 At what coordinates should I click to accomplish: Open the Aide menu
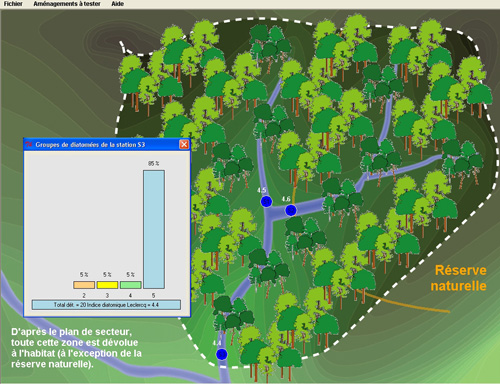[118, 4]
